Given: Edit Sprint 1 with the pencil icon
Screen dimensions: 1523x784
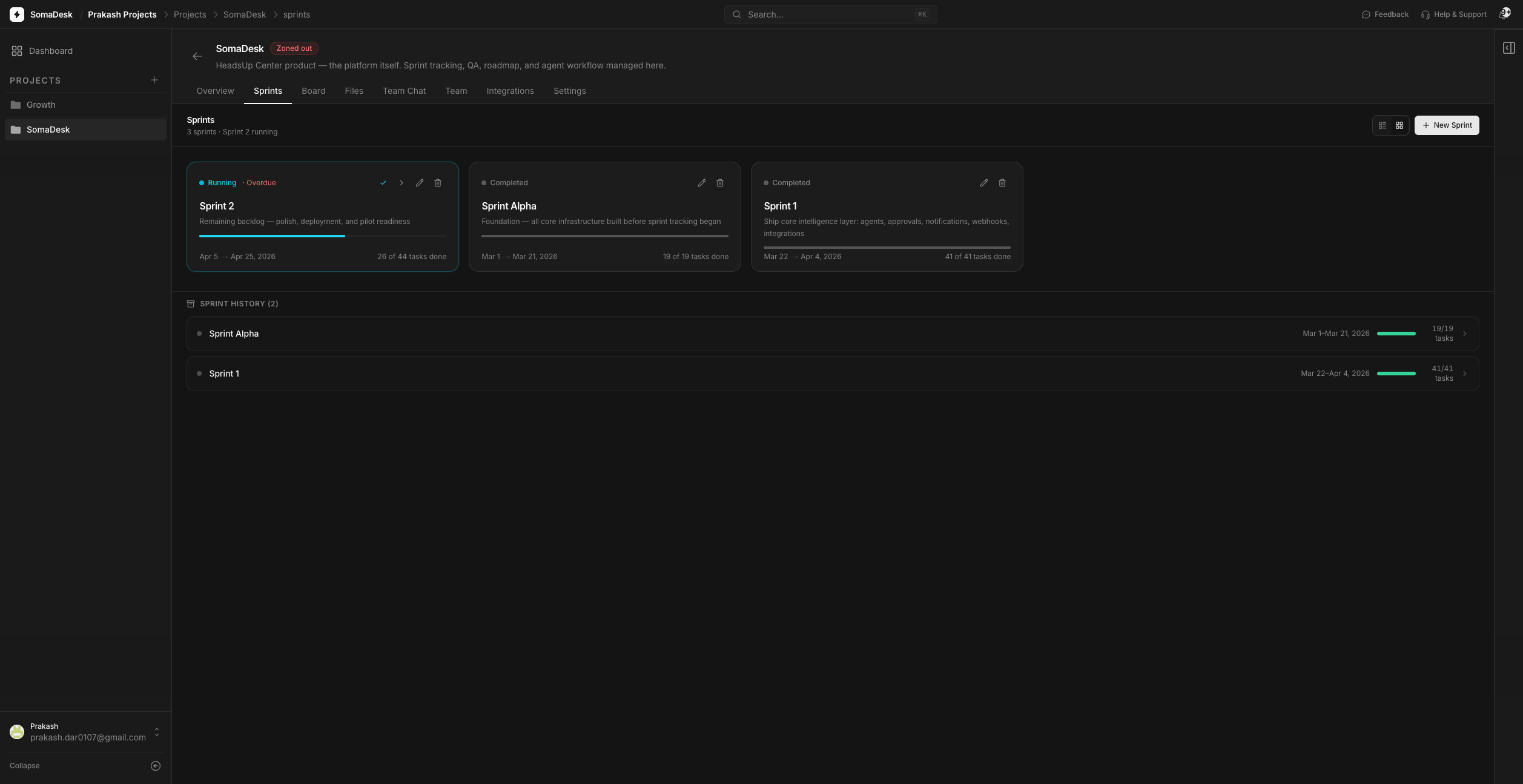Looking at the screenshot, I should point(984,183).
